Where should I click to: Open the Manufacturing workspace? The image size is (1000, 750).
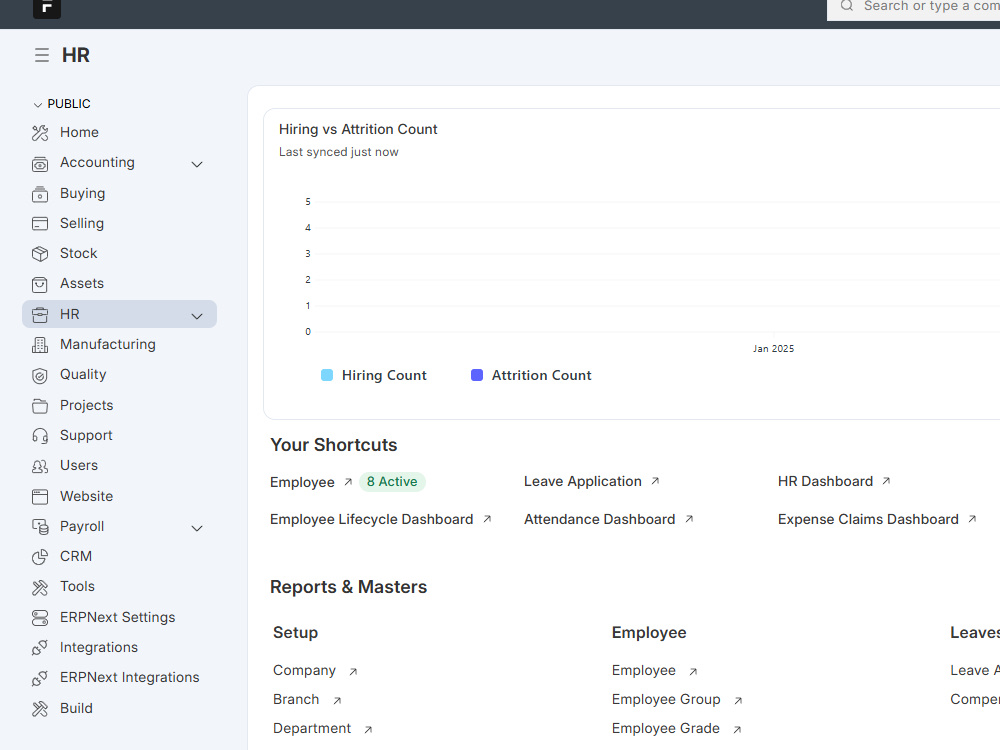108,344
